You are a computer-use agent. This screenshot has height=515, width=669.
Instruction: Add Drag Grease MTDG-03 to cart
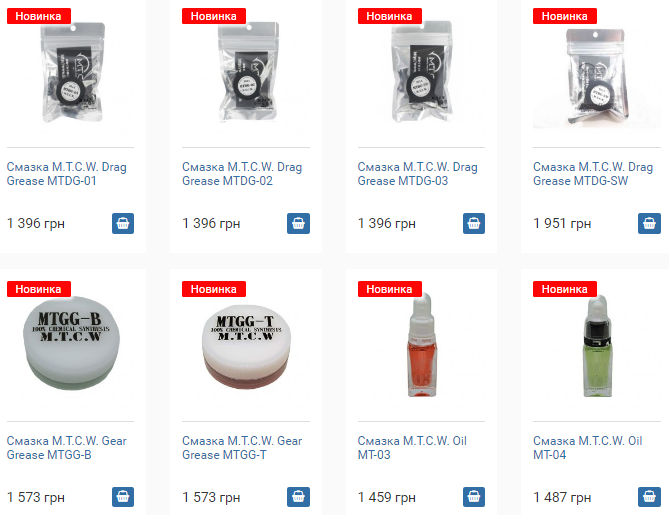(x=474, y=223)
